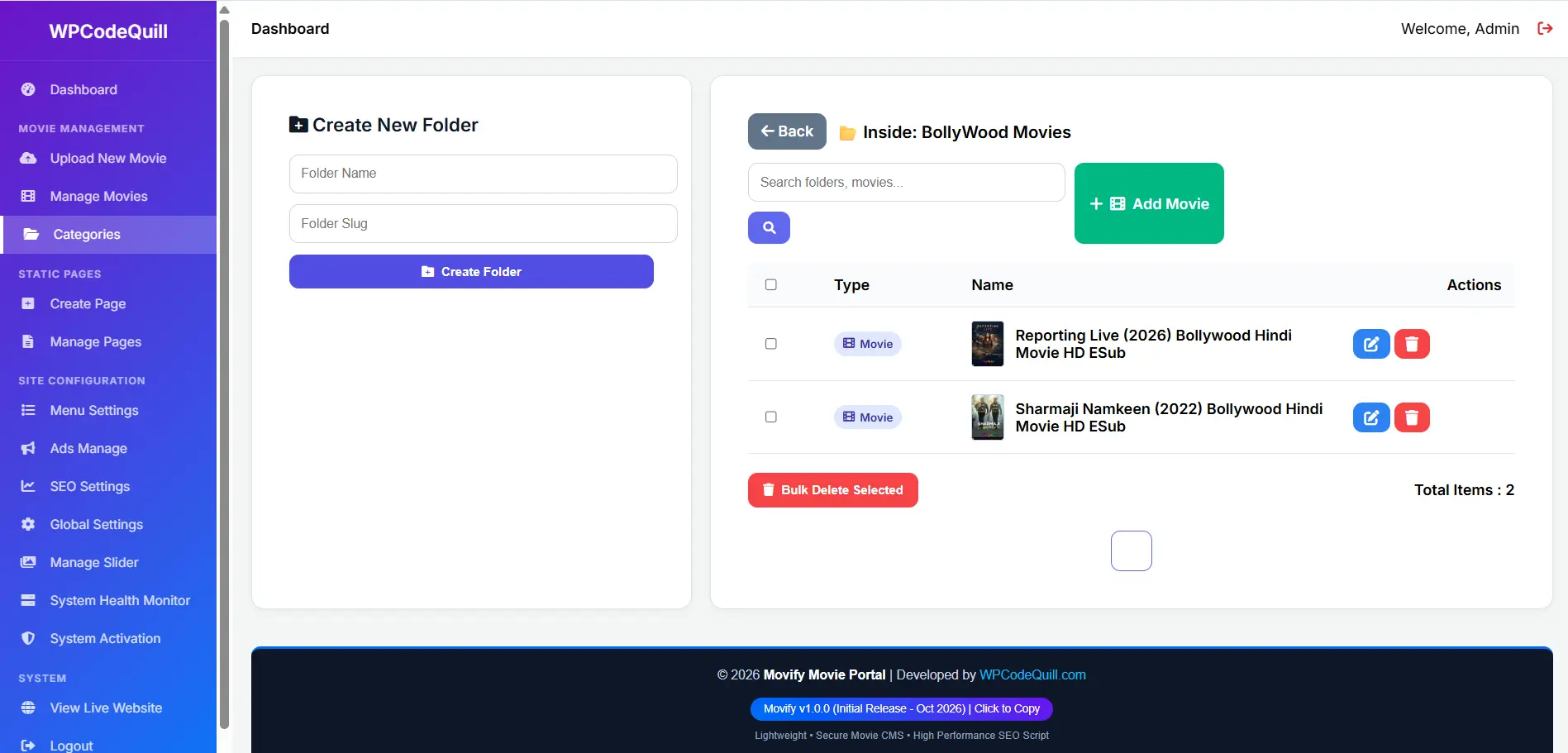Click the Ads Manage megaphone icon
1568x753 pixels.
[28, 448]
